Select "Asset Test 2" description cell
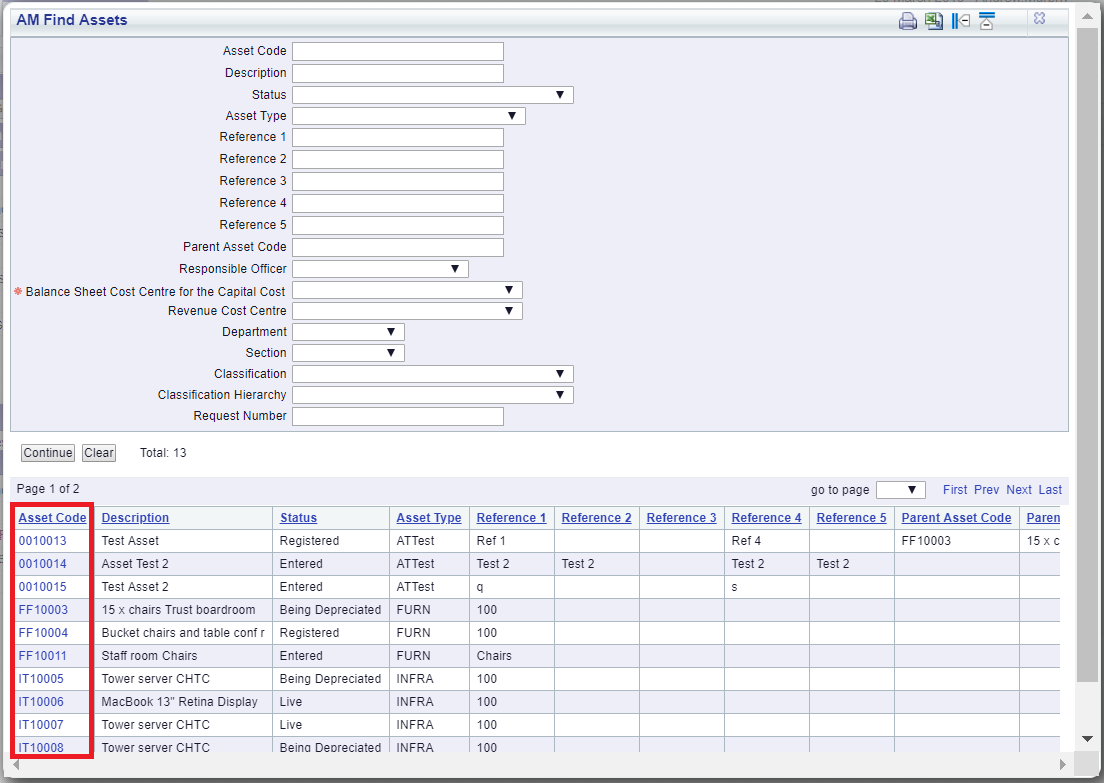This screenshot has width=1104, height=783. coord(134,564)
